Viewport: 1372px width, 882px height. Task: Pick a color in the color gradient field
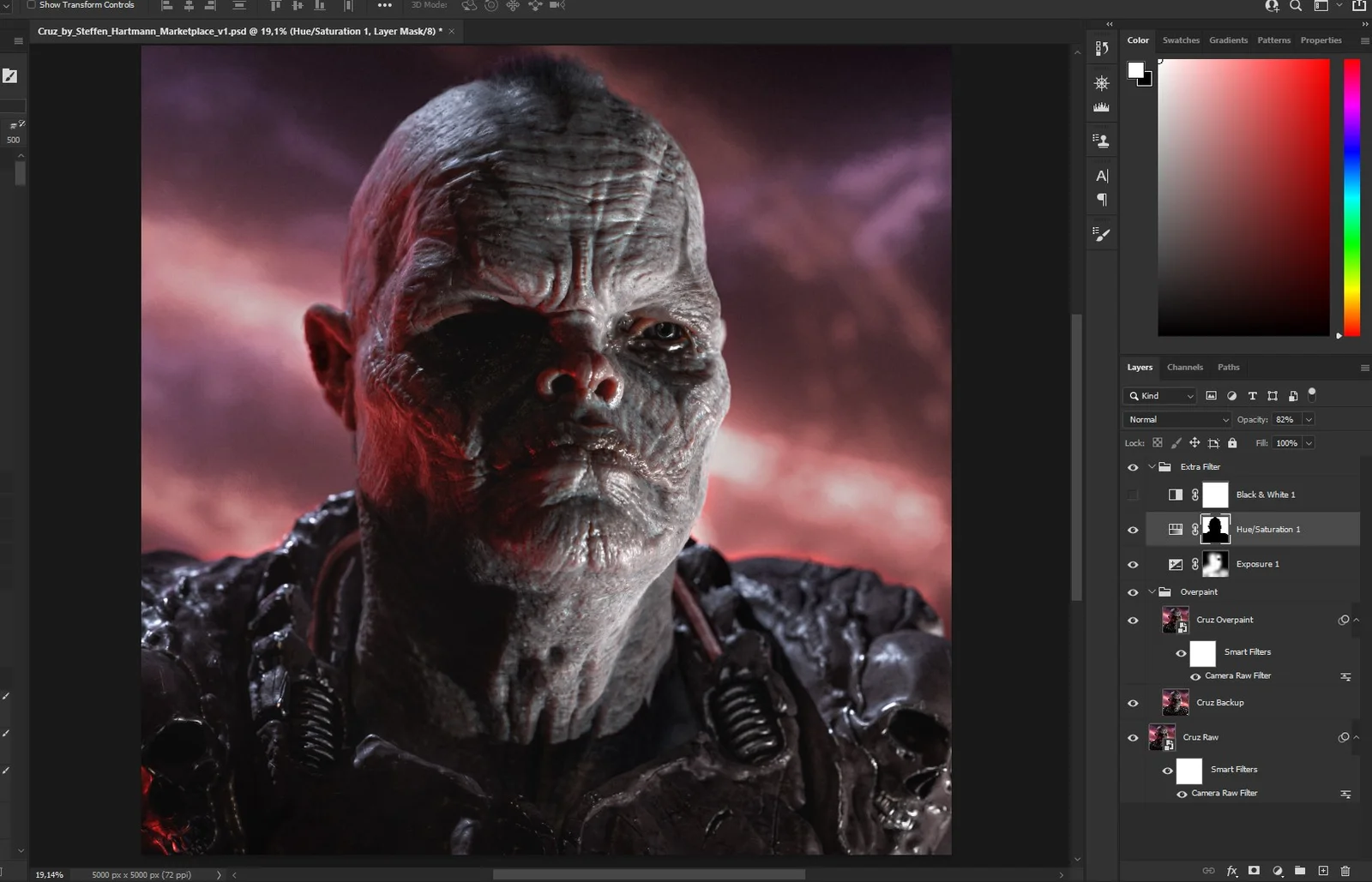click(x=1243, y=197)
